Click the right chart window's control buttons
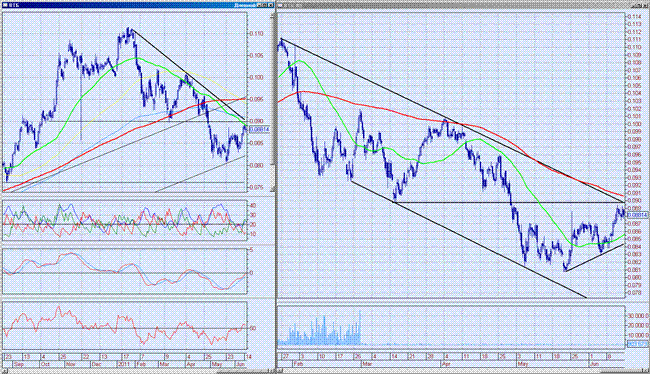The height and width of the screenshot is (374, 650). pyautogui.click(x=640, y=6)
